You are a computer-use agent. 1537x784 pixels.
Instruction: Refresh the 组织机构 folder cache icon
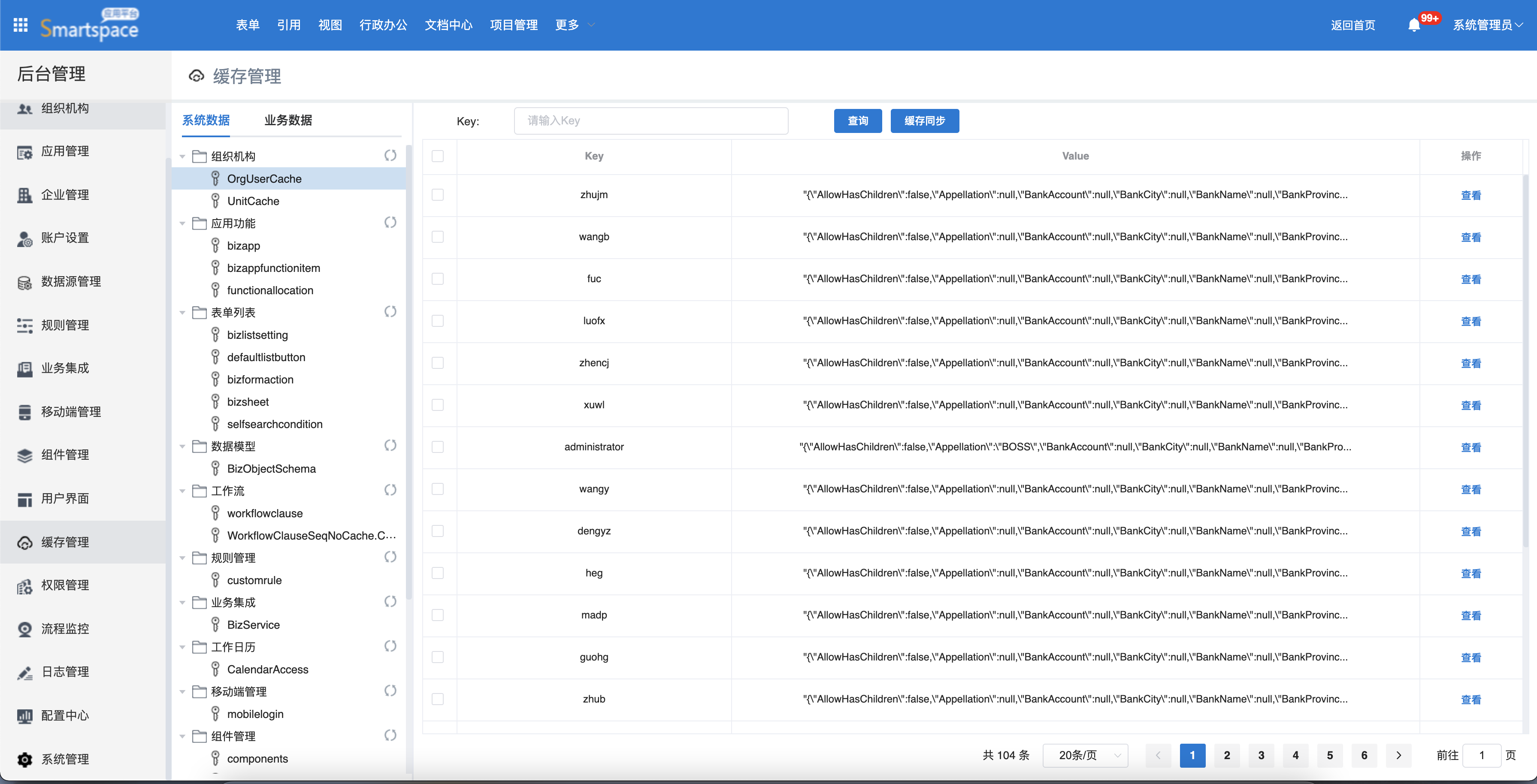pyautogui.click(x=390, y=155)
